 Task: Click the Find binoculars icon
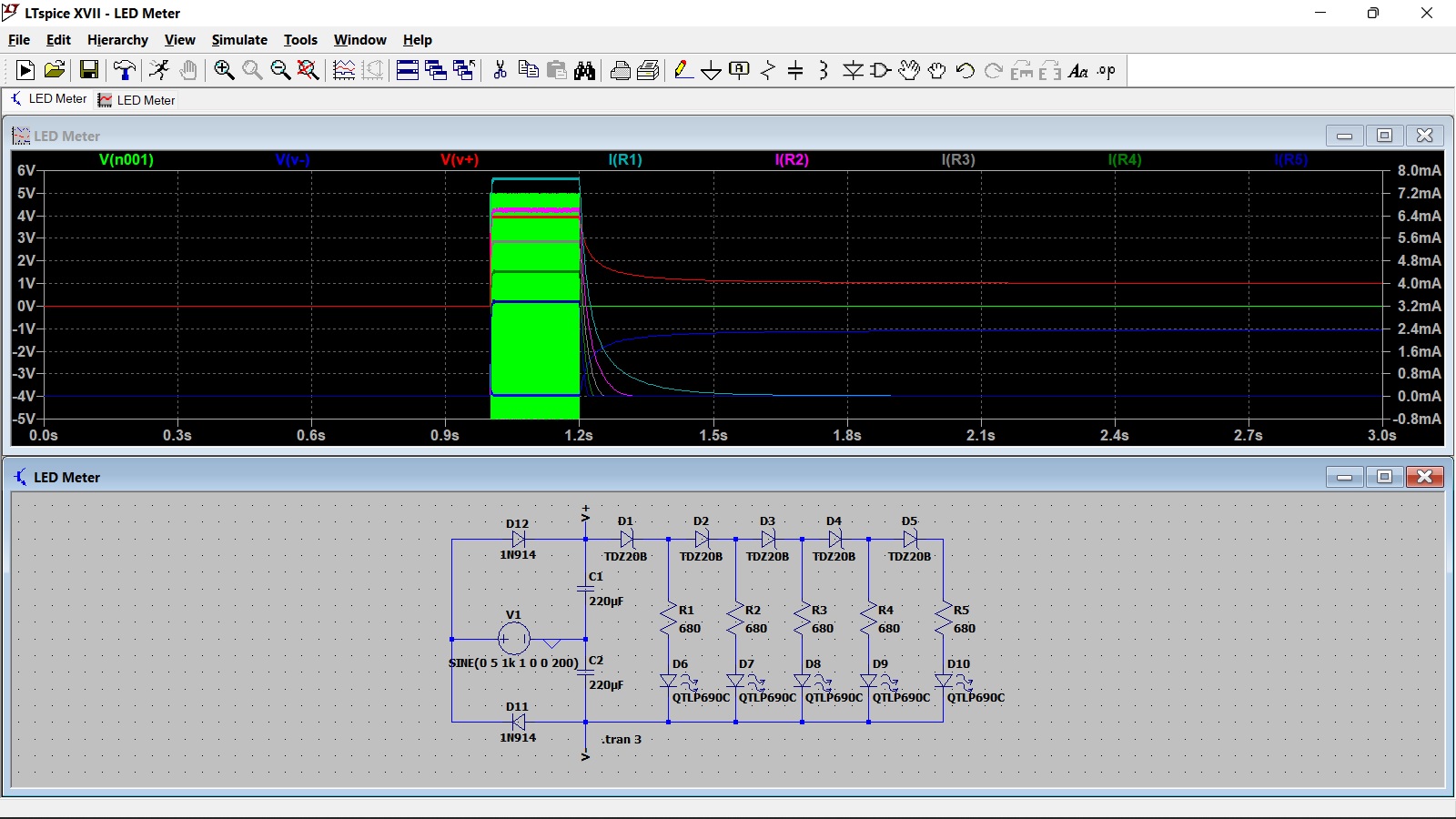click(584, 70)
